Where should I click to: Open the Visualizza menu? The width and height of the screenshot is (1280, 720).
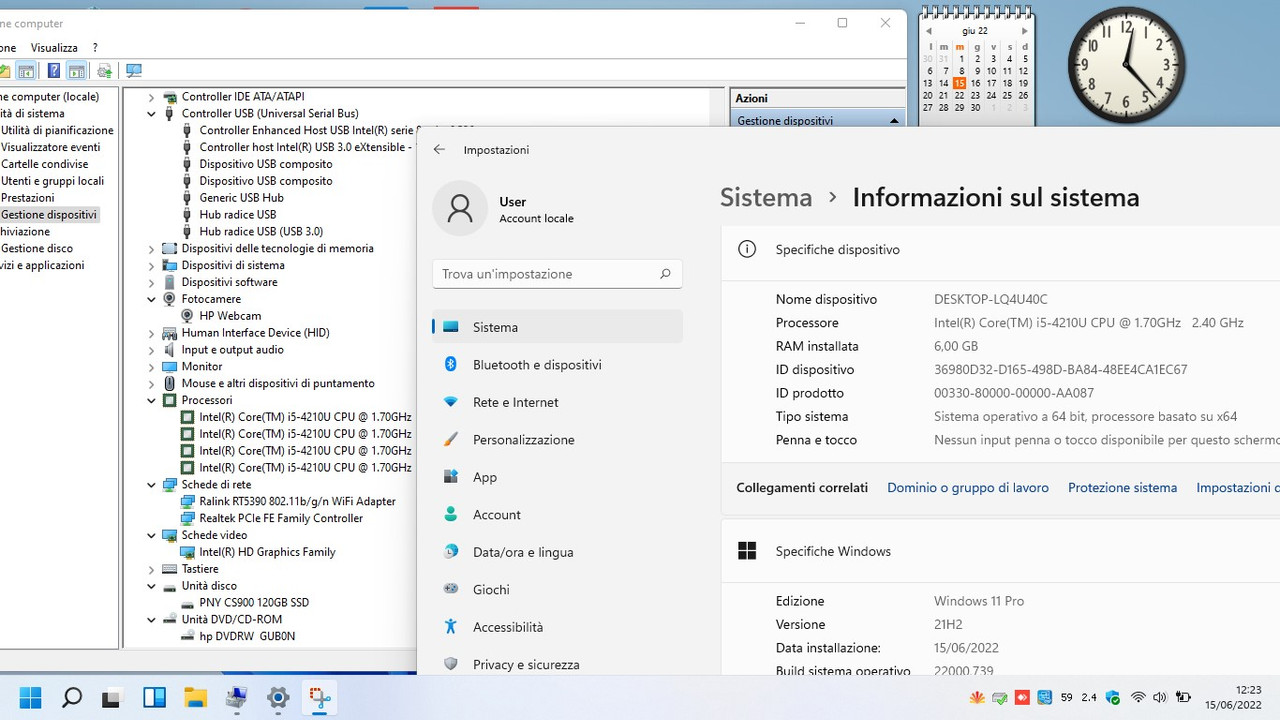point(54,47)
